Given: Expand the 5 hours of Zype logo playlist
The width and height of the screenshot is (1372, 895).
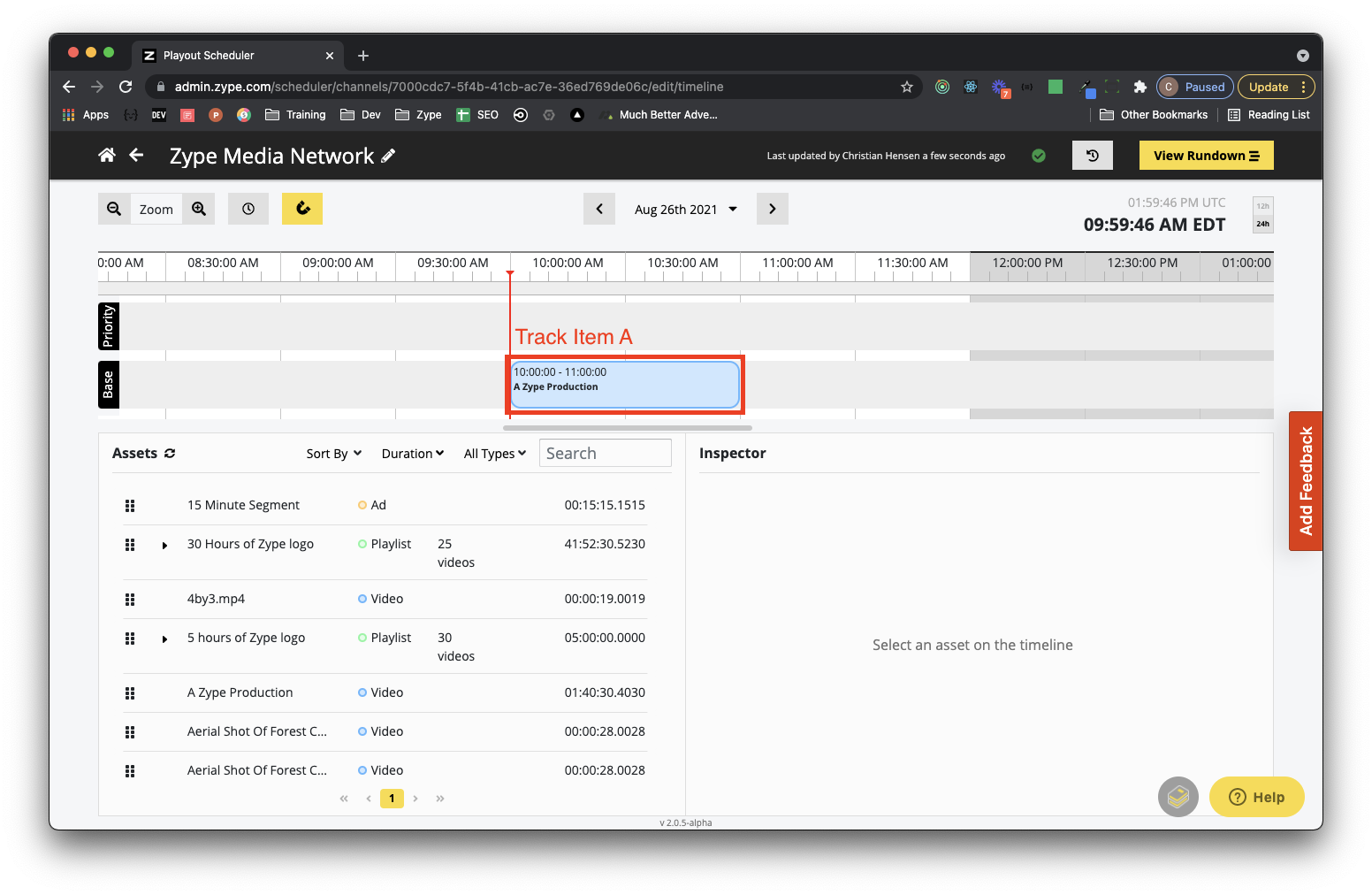Looking at the screenshot, I should [164, 639].
